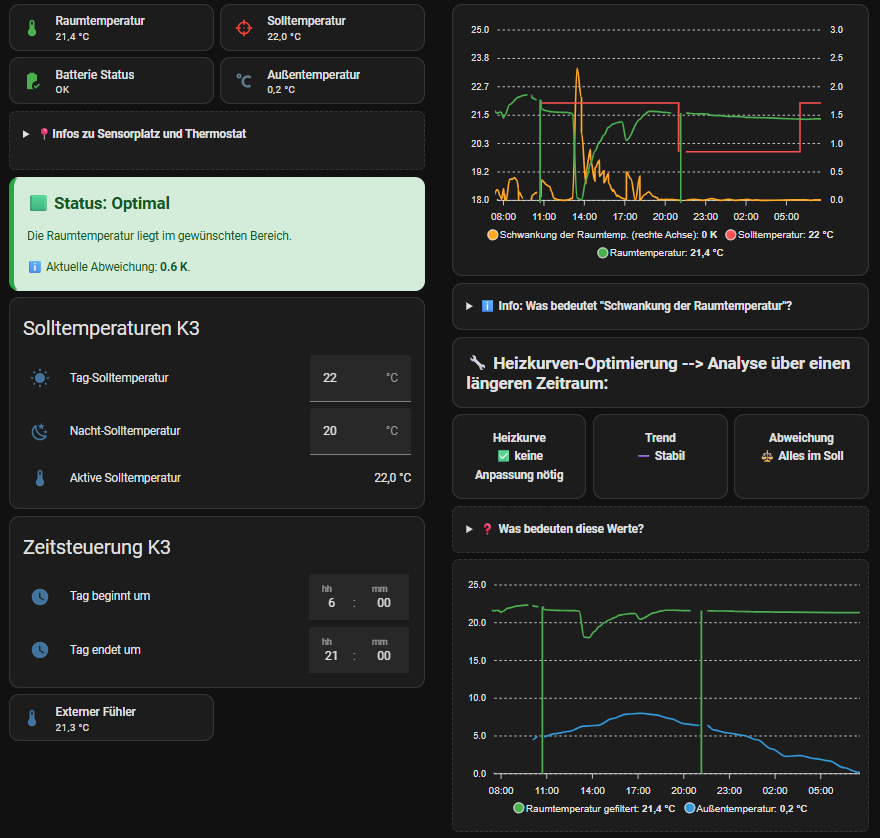Screen dimensions: 880x838
Task: Select the Abweichung 'Alles im Soll' card
Action: point(802,455)
